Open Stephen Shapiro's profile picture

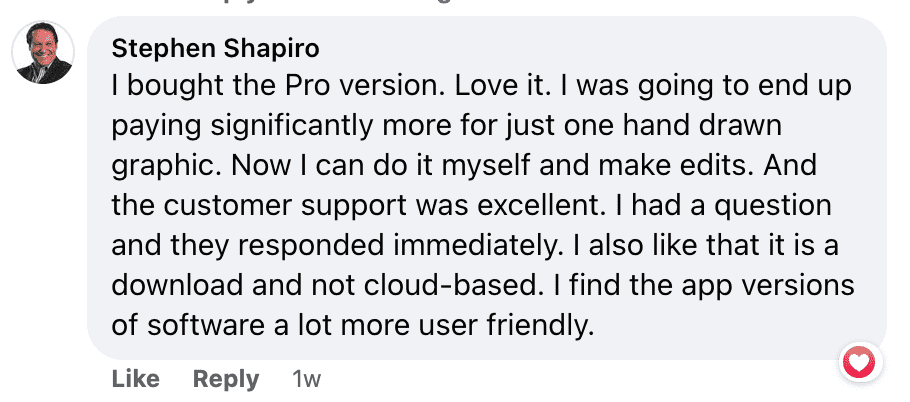tap(44, 53)
